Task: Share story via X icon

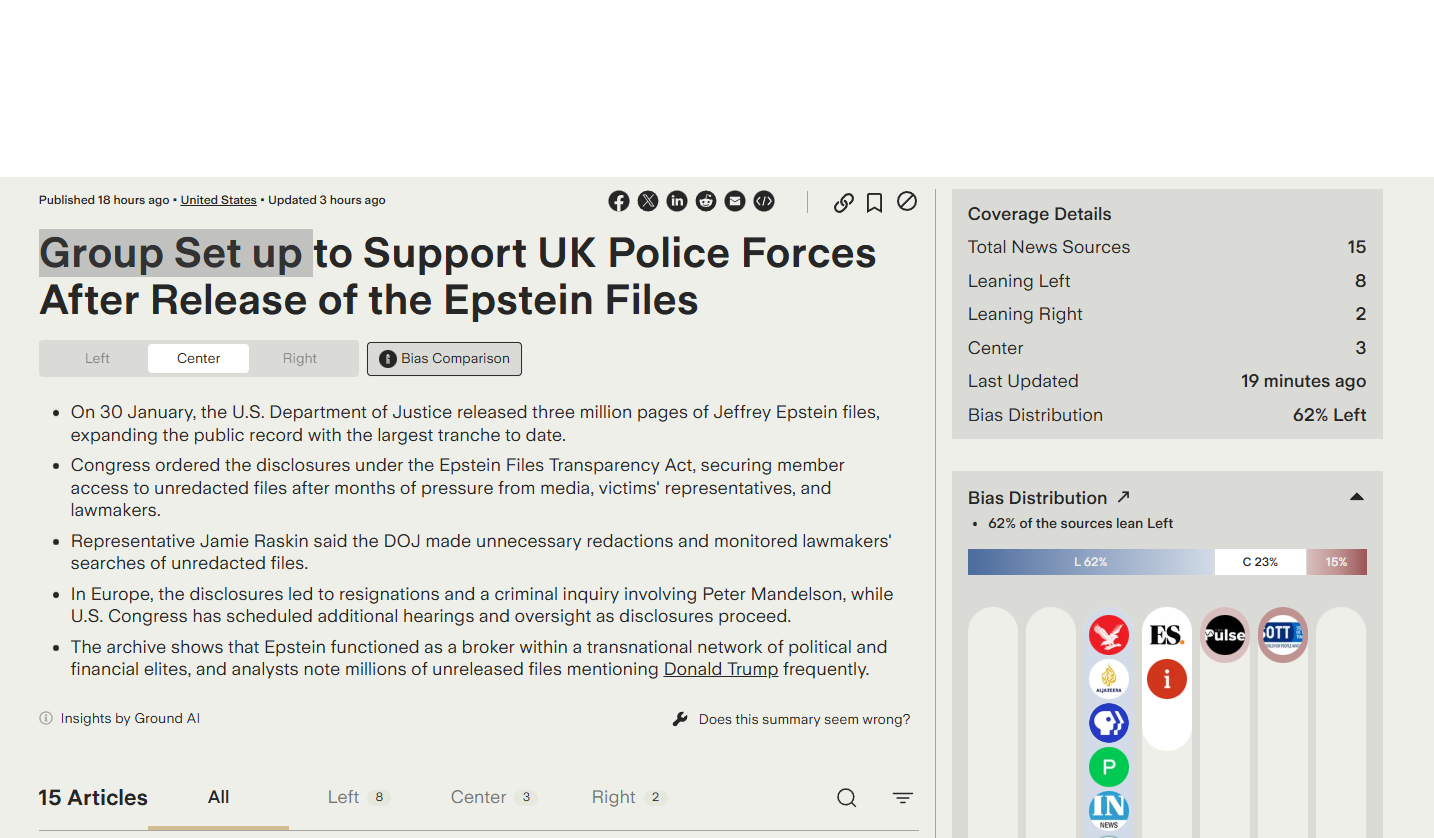Action: click(x=648, y=201)
